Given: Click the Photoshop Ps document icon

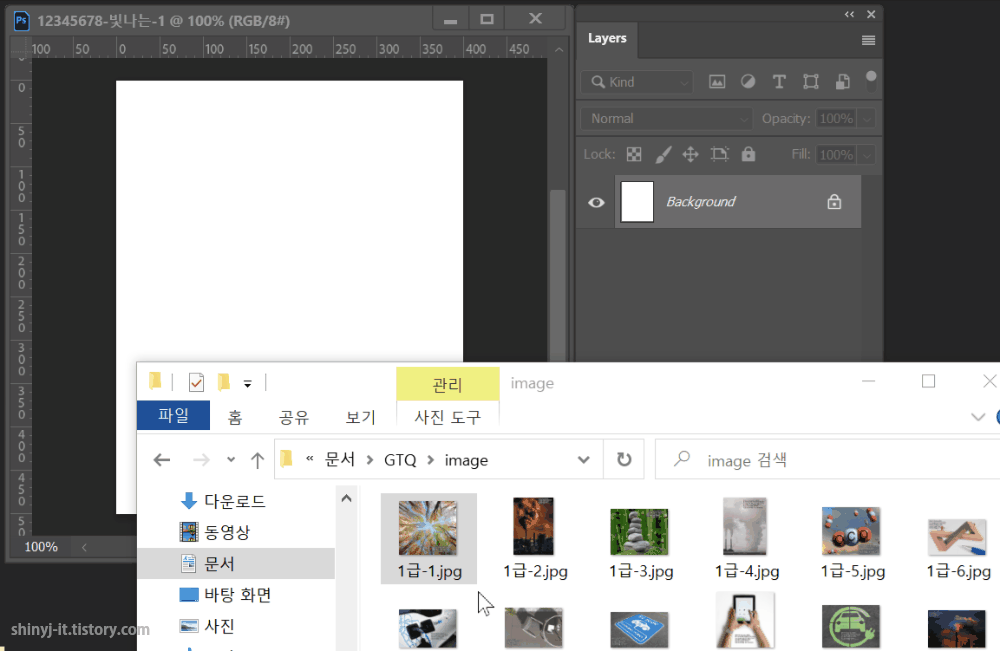Looking at the screenshot, I should pos(21,20).
